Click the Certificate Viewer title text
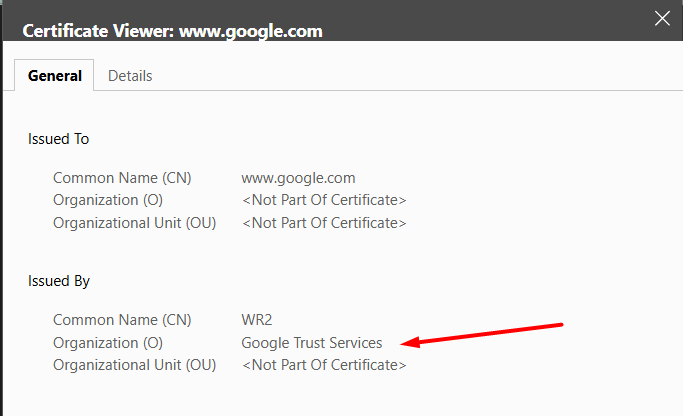The image size is (683, 416). (172, 31)
